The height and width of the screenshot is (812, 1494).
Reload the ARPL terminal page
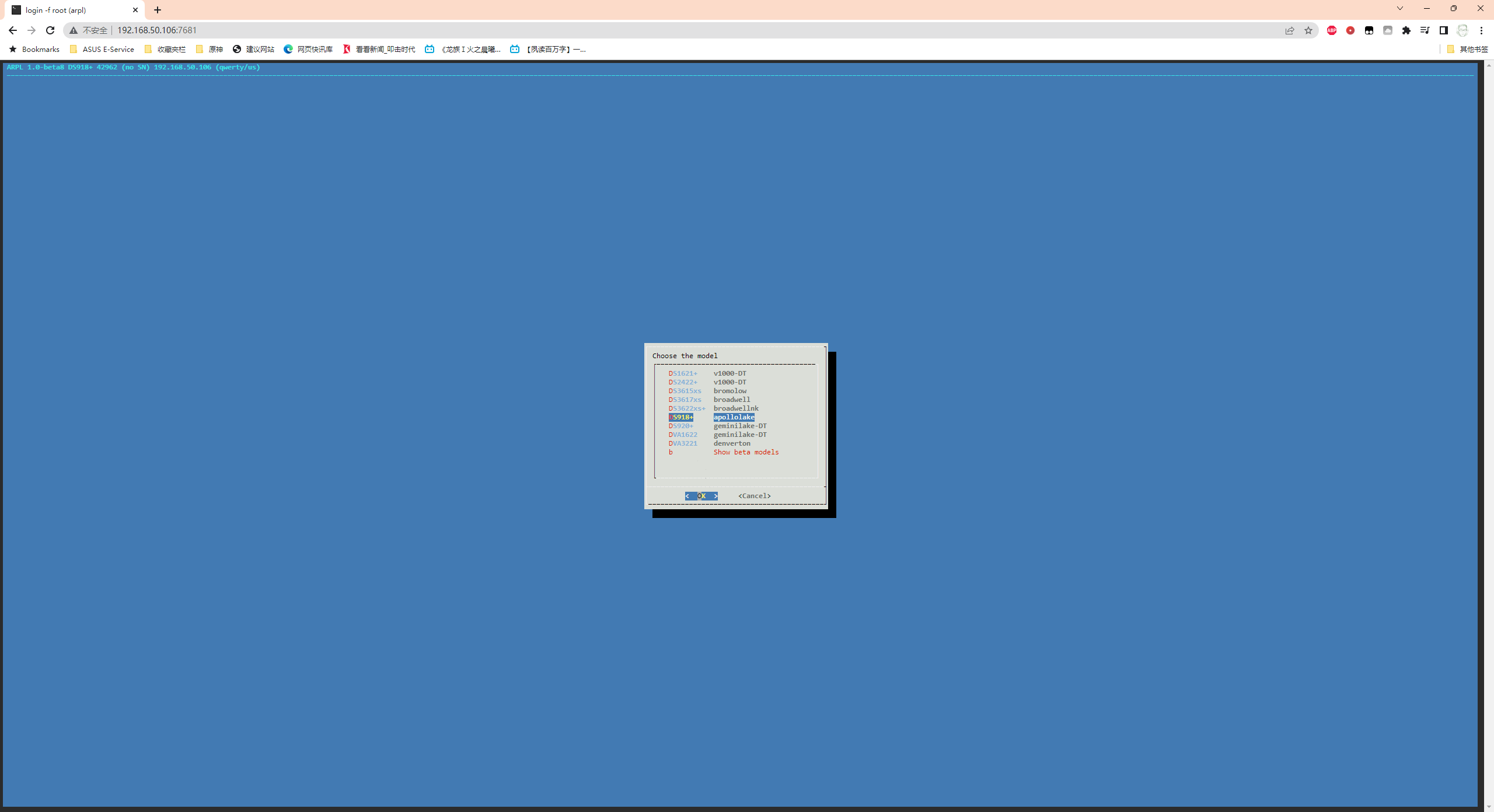point(50,30)
